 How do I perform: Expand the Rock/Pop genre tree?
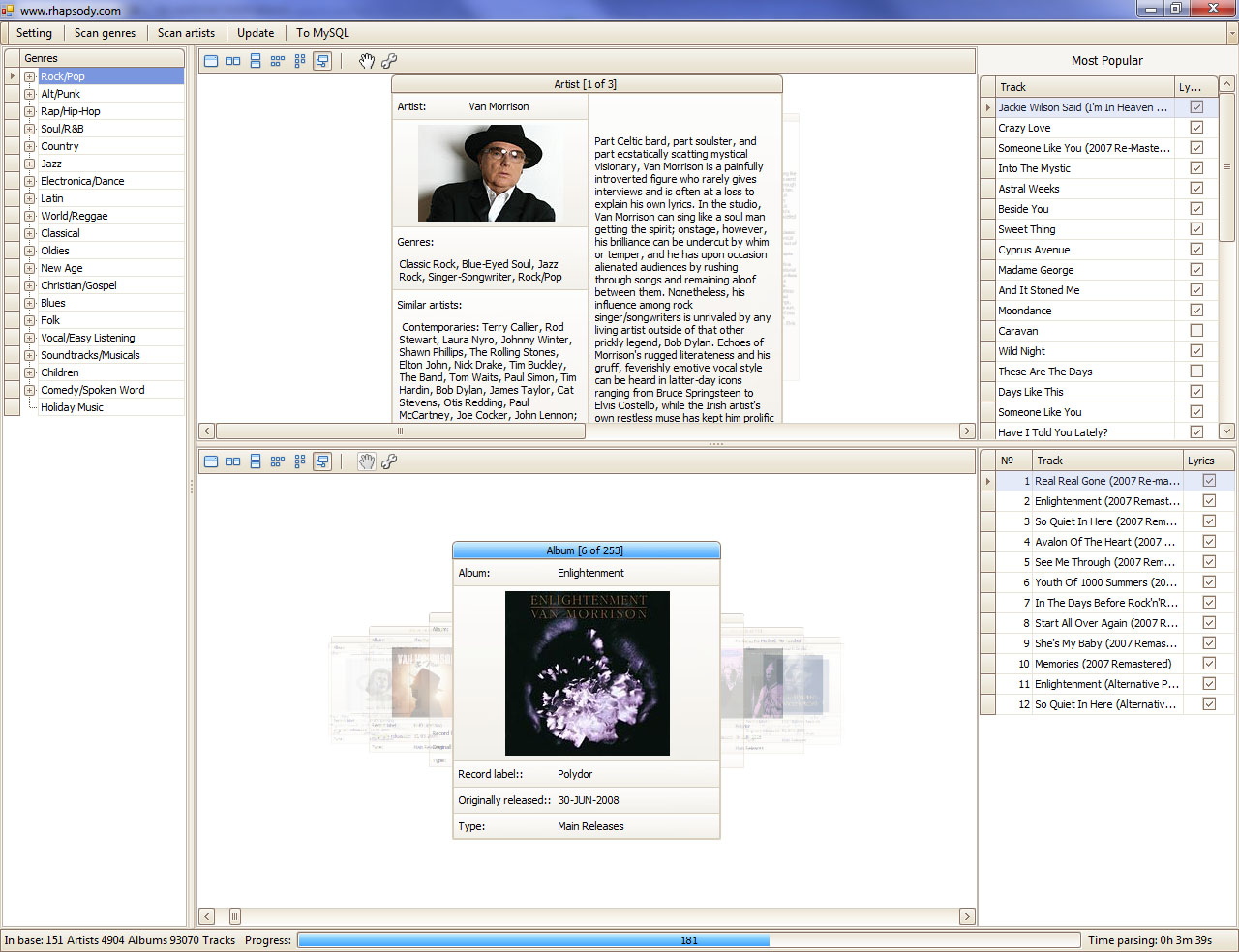(x=30, y=76)
